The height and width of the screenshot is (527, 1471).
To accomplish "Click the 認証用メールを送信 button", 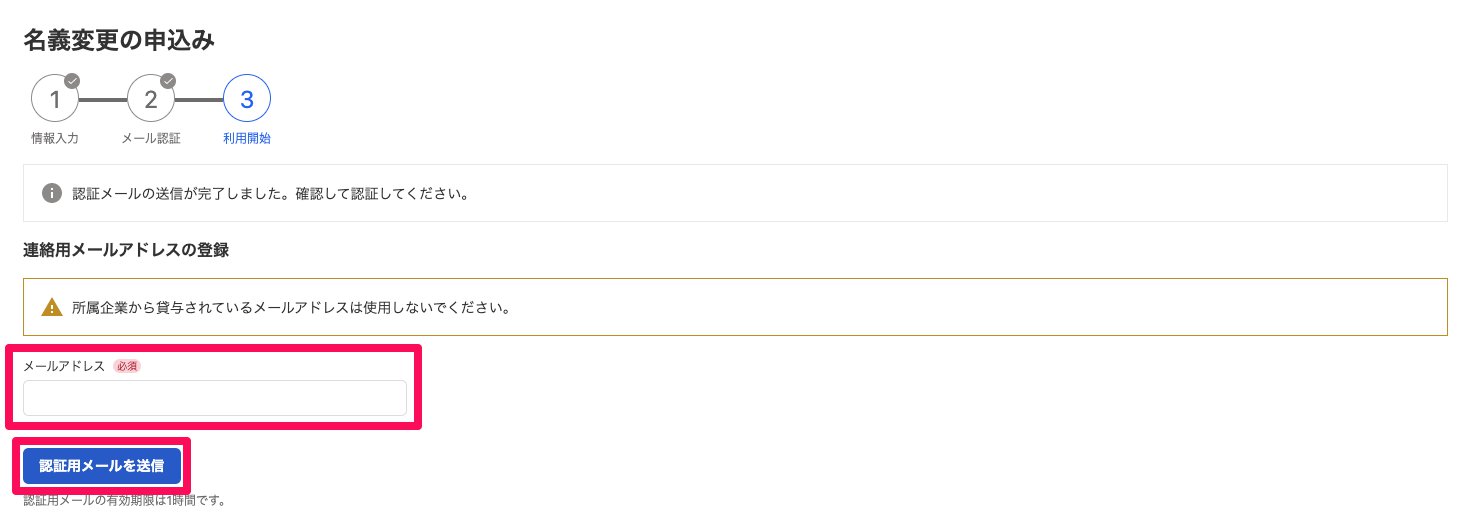I will (x=102, y=466).
